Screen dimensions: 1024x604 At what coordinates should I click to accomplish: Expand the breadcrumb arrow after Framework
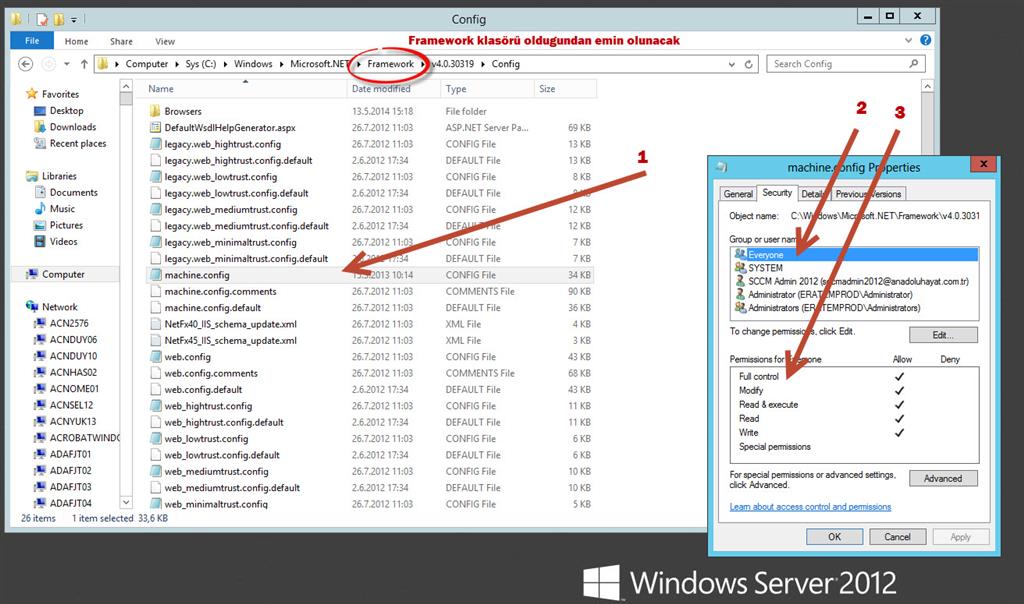coord(422,63)
